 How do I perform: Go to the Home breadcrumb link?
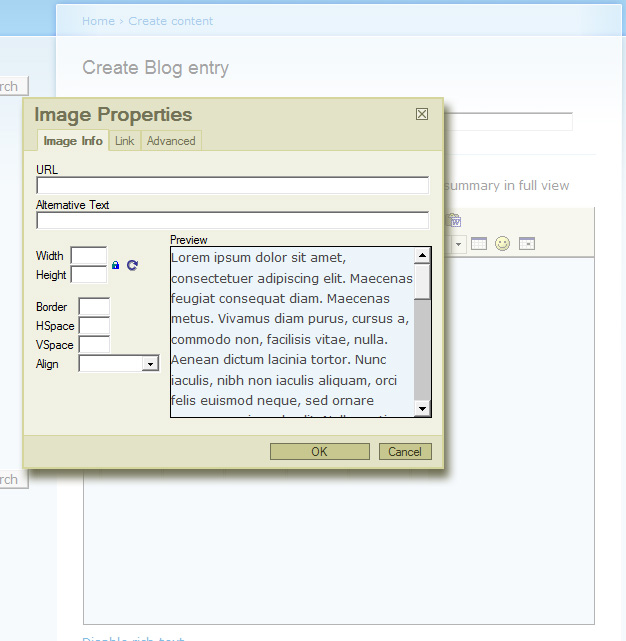coord(99,21)
